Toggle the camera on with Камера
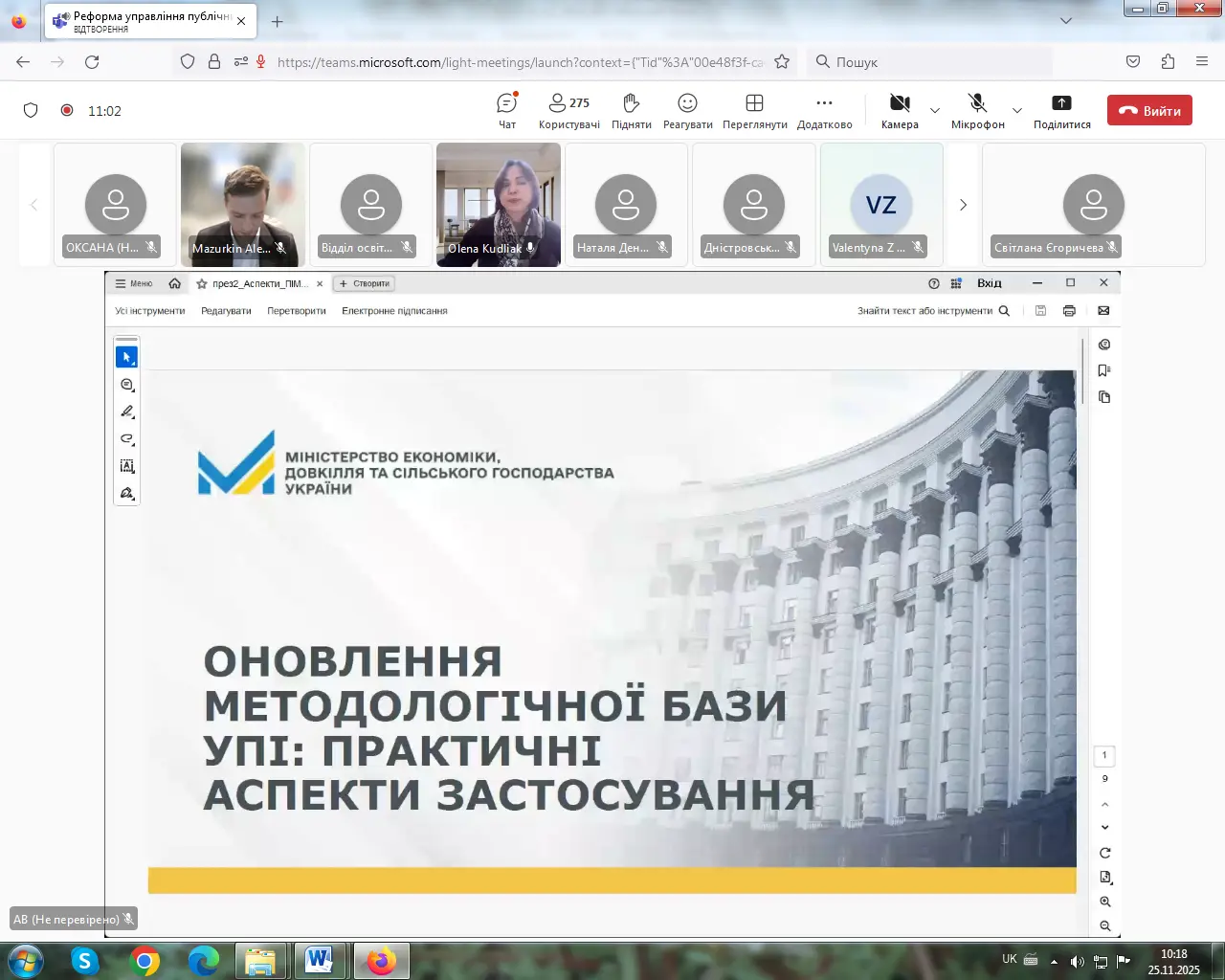 pyautogui.click(x=899, y=104)
